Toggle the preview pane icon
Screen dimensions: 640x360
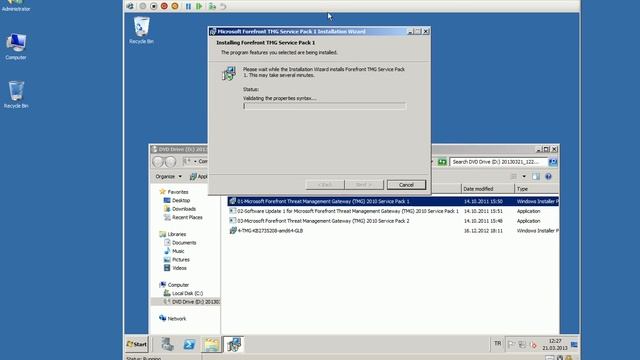(x=536, y=177)
